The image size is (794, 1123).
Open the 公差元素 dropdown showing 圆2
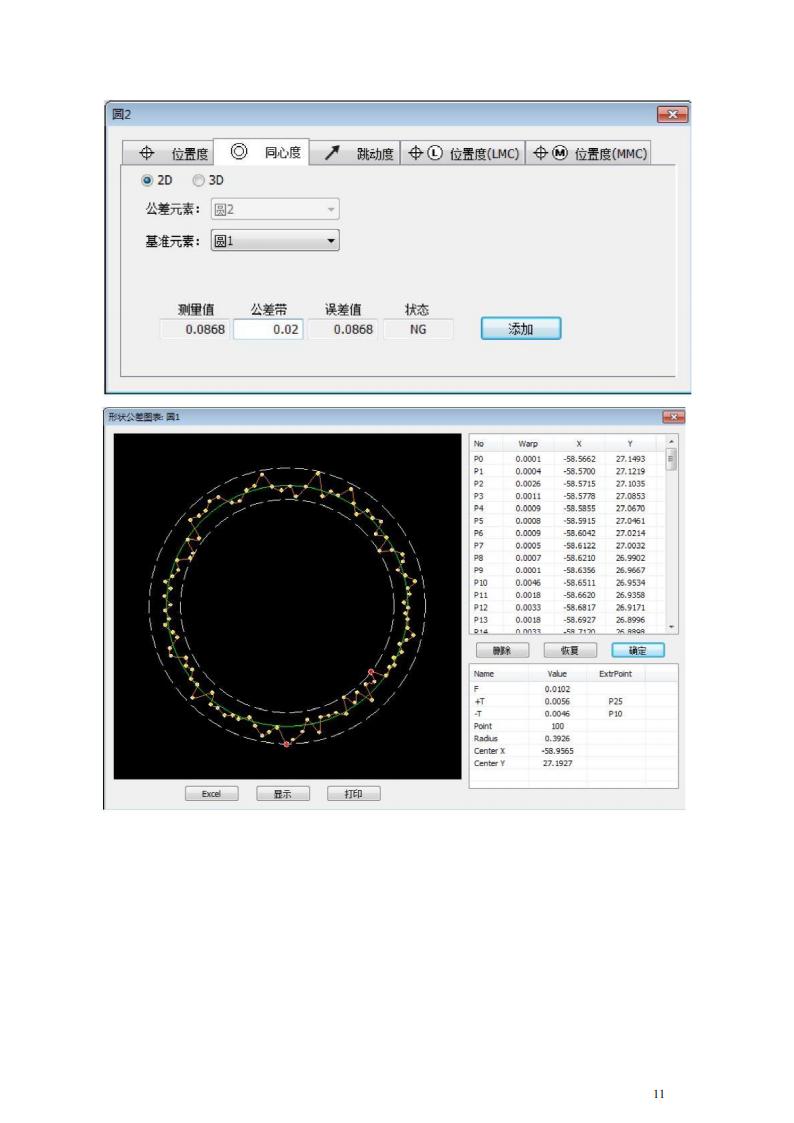pyautogui.click(x=275, y=210)
